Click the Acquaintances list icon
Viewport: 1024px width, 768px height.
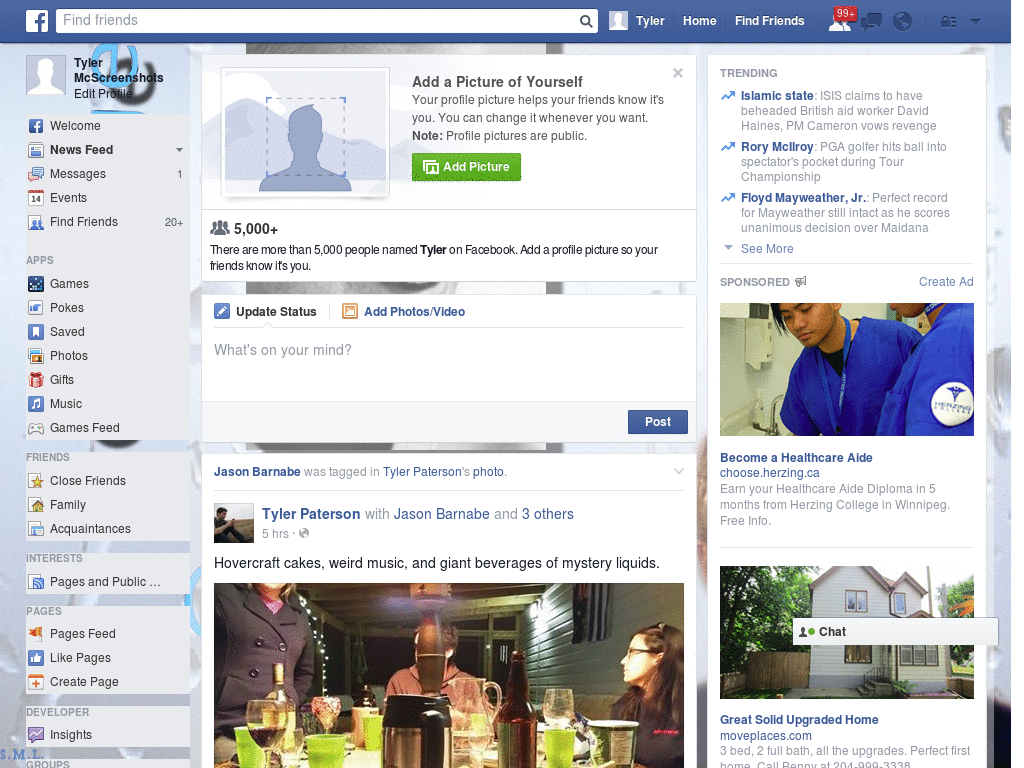[x=36, y=529]
